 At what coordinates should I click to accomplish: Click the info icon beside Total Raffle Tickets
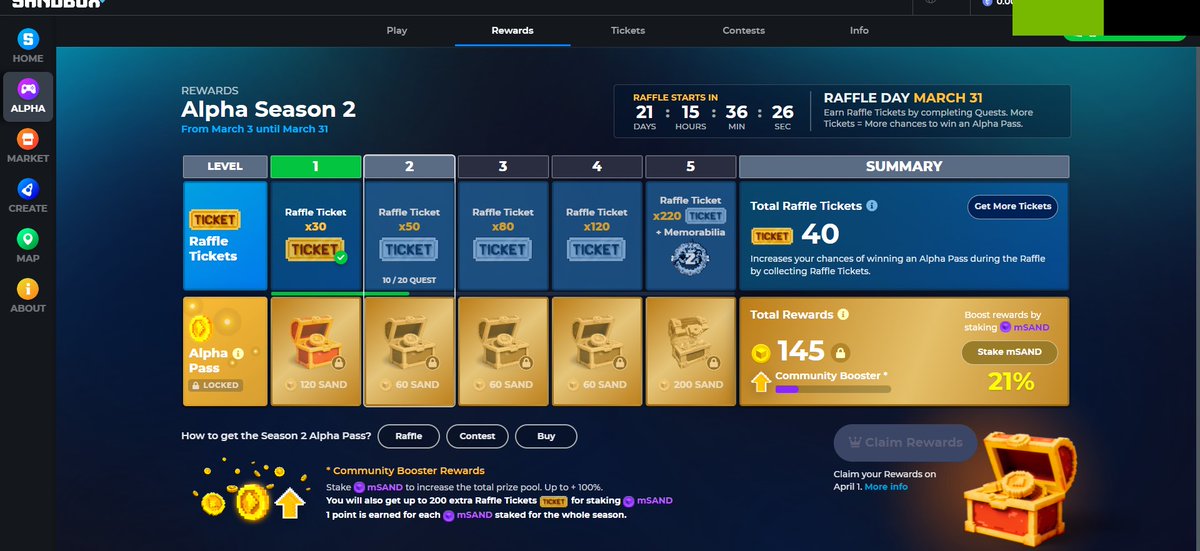pyautogui.click(x=872, y=206)
